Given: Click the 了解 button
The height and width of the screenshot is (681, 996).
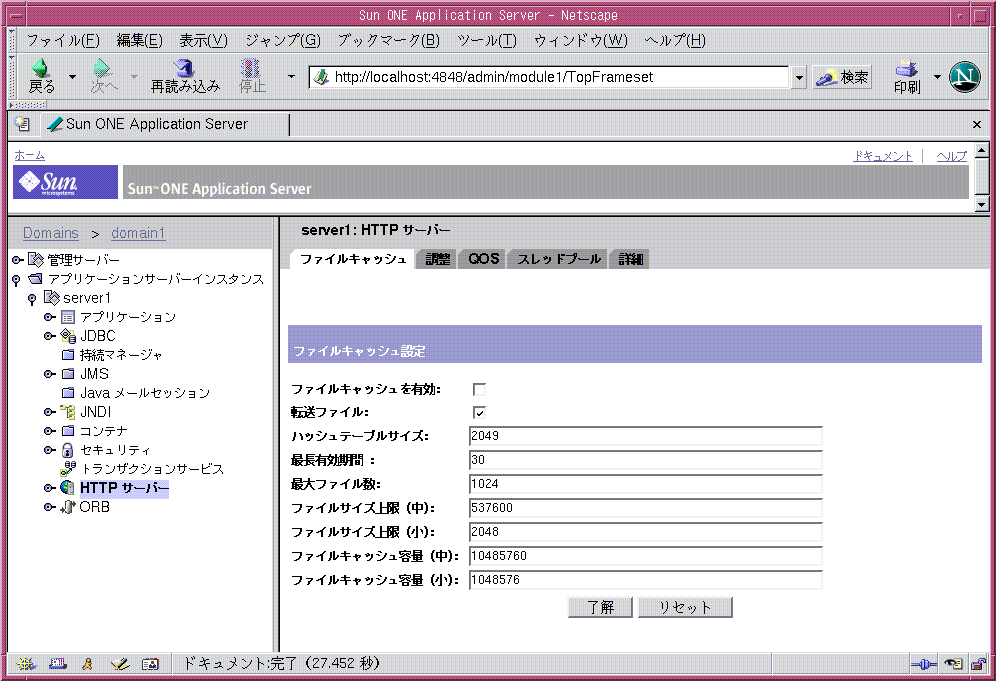Looking at the screenshot, I should 600,607.
